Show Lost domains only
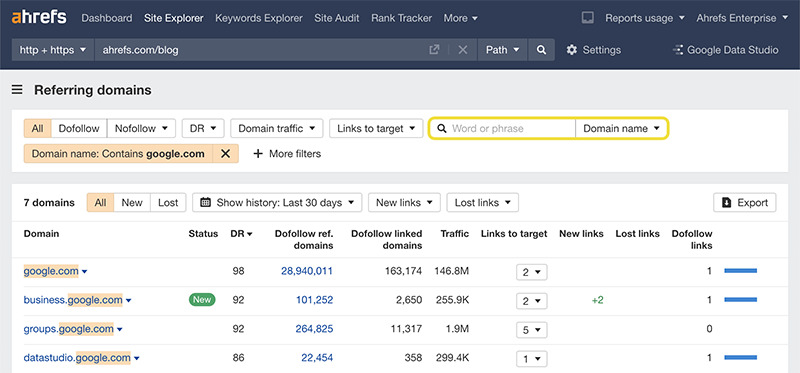This screenshot has height=373, width=800. [168, 203]
